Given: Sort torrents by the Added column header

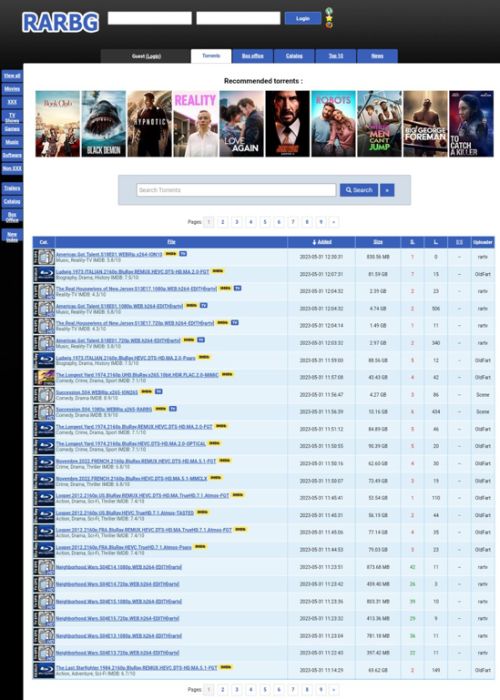Looking at the screenshot, I should pos(321,242).
